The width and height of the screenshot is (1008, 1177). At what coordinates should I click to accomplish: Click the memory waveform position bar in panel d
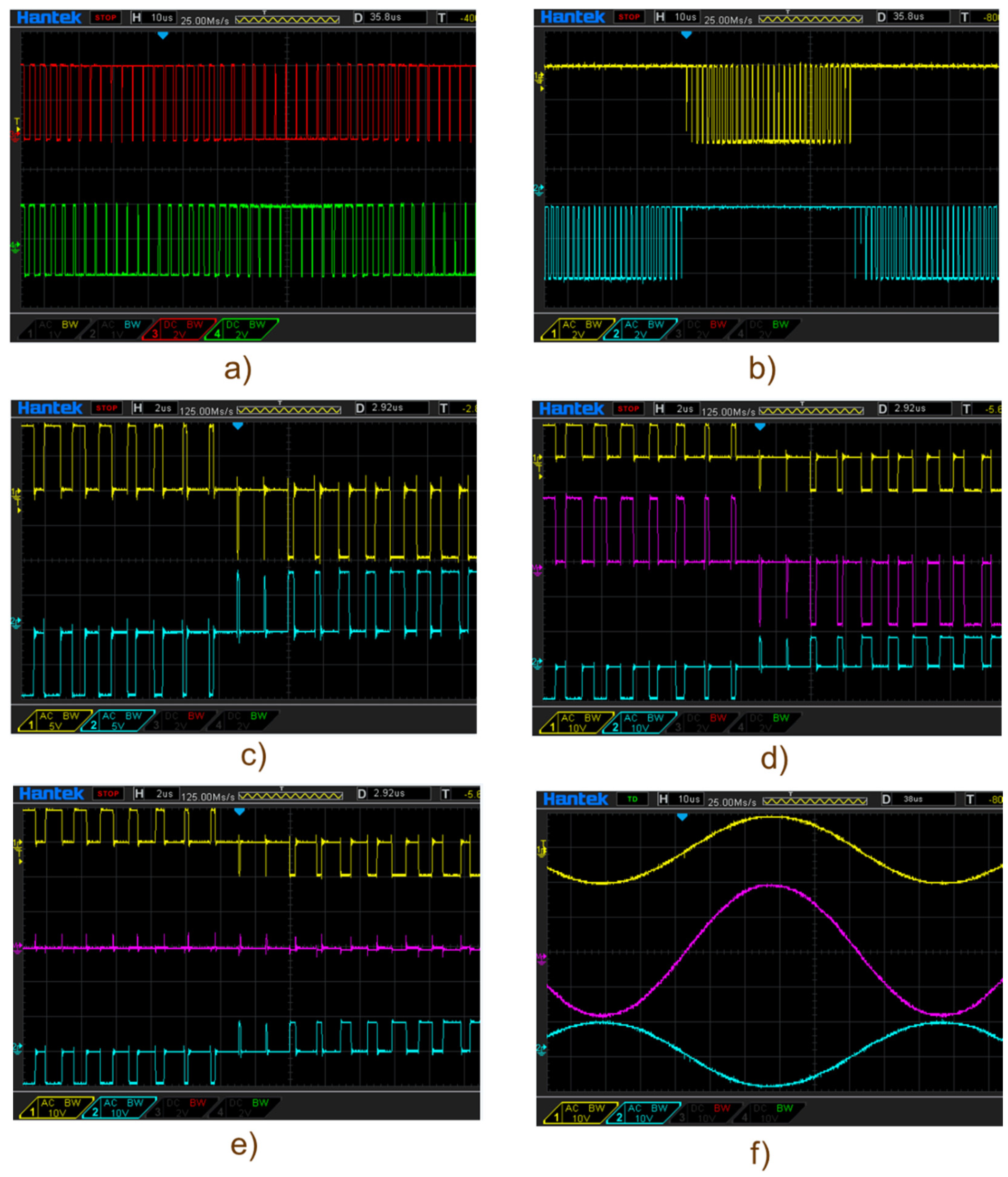click(811, 410)
